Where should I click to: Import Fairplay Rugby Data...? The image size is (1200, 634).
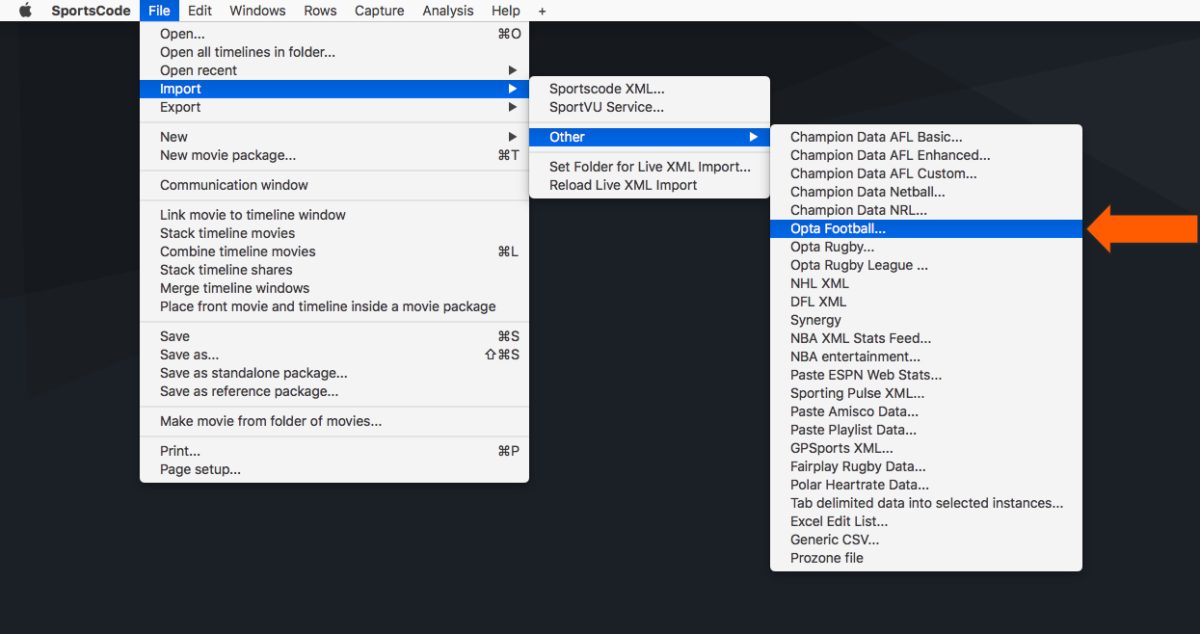pyautogui.click(x=926, y=467)
